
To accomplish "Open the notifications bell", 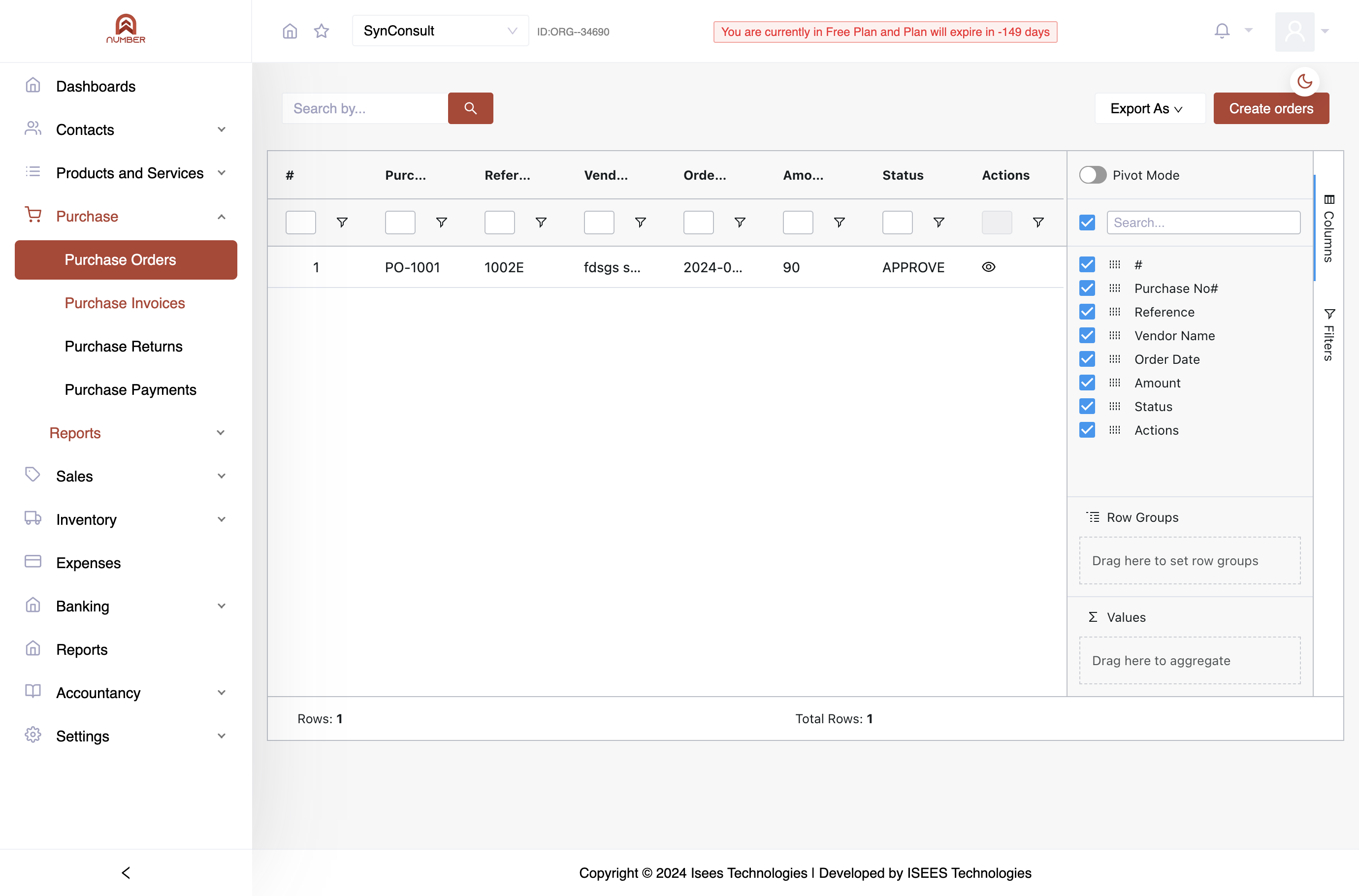I will (x=1222, y=31).
